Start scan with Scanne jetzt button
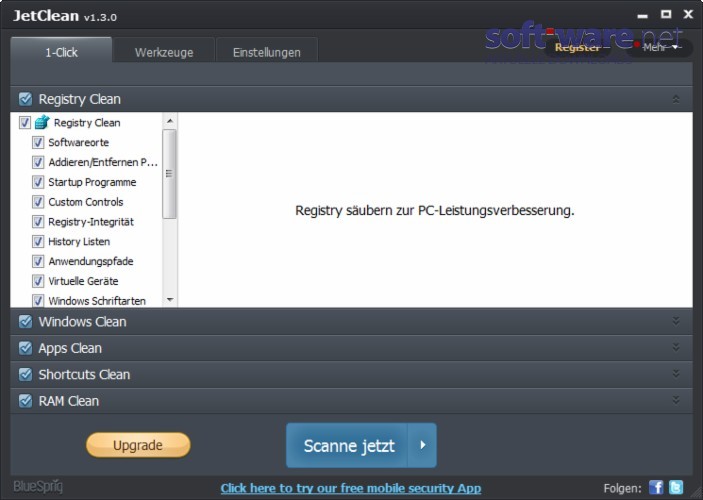This screenshot has width=703, height=500. coord(347,445)
